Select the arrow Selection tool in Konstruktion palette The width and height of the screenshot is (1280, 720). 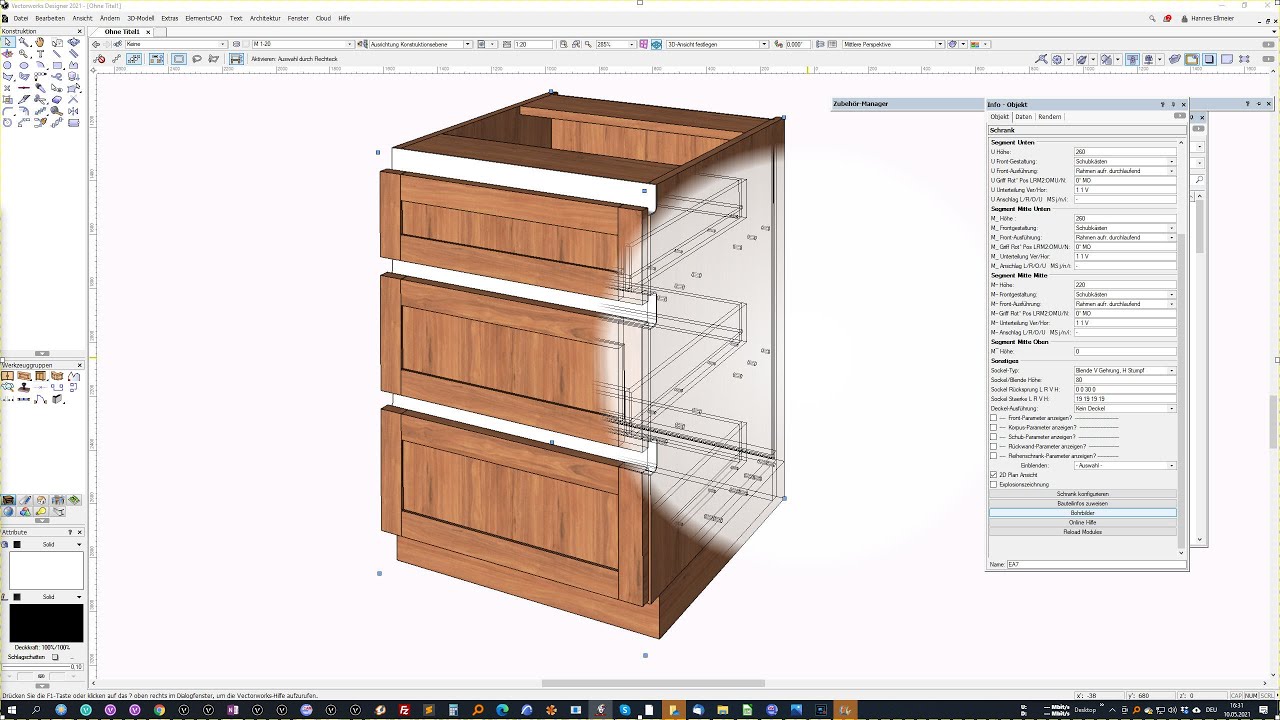pos(8,42)
